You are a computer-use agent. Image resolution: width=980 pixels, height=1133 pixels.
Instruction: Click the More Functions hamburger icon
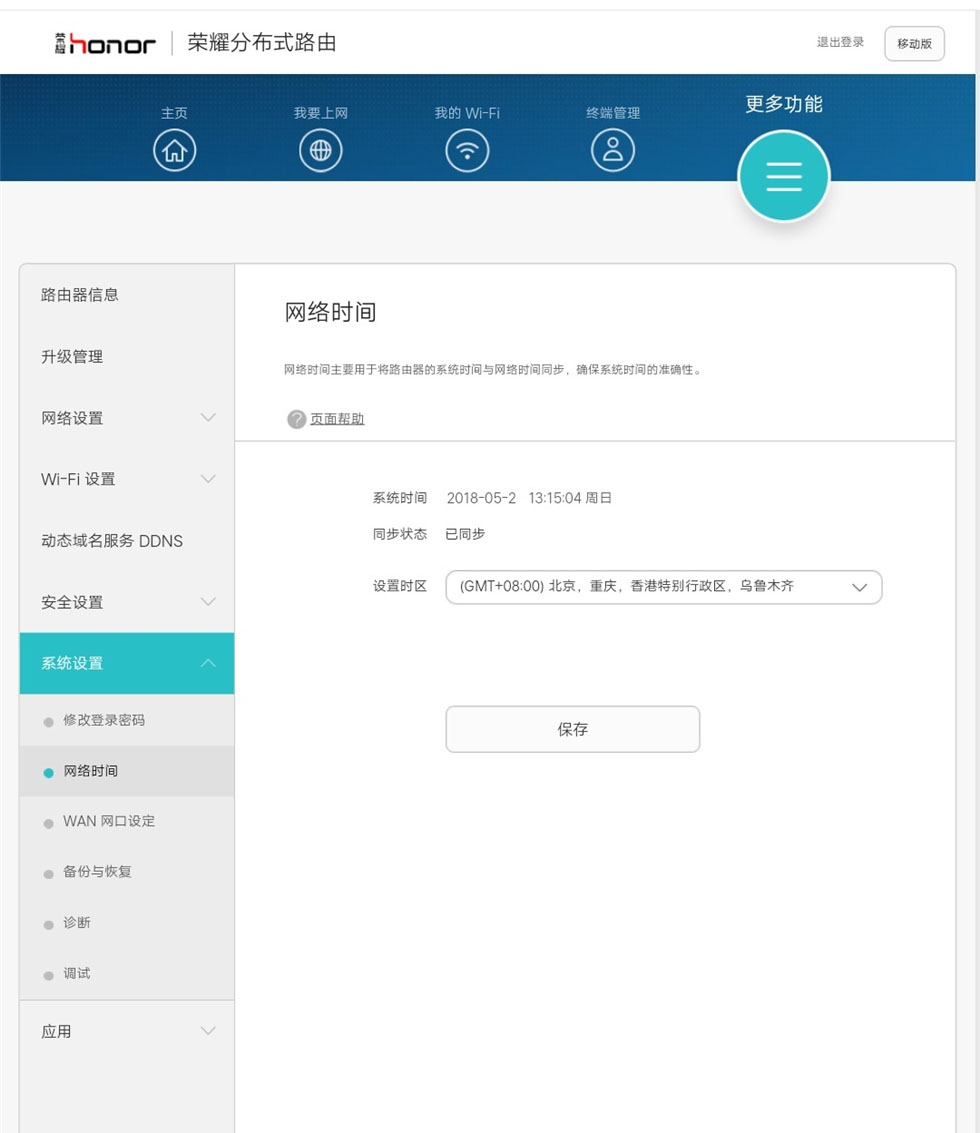783,176
